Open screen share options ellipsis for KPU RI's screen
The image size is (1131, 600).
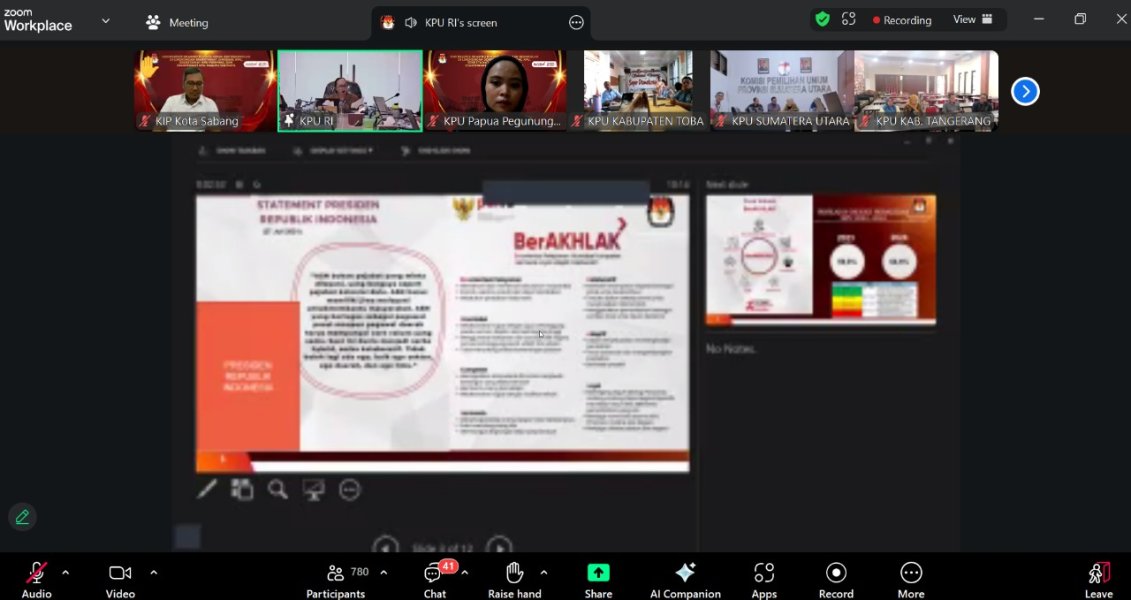click(576, 23)
